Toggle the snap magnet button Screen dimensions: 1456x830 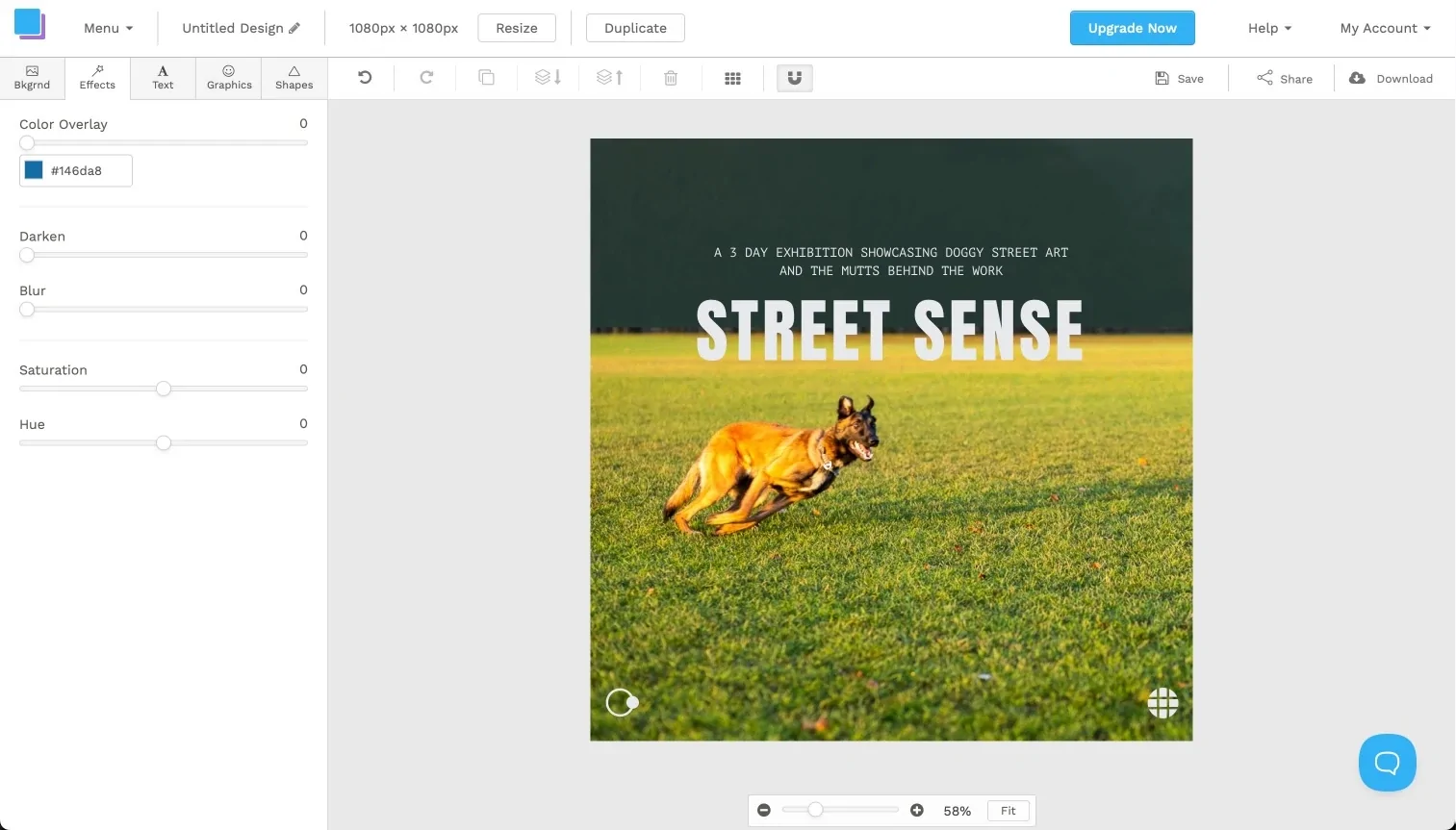tap(794, 78)
